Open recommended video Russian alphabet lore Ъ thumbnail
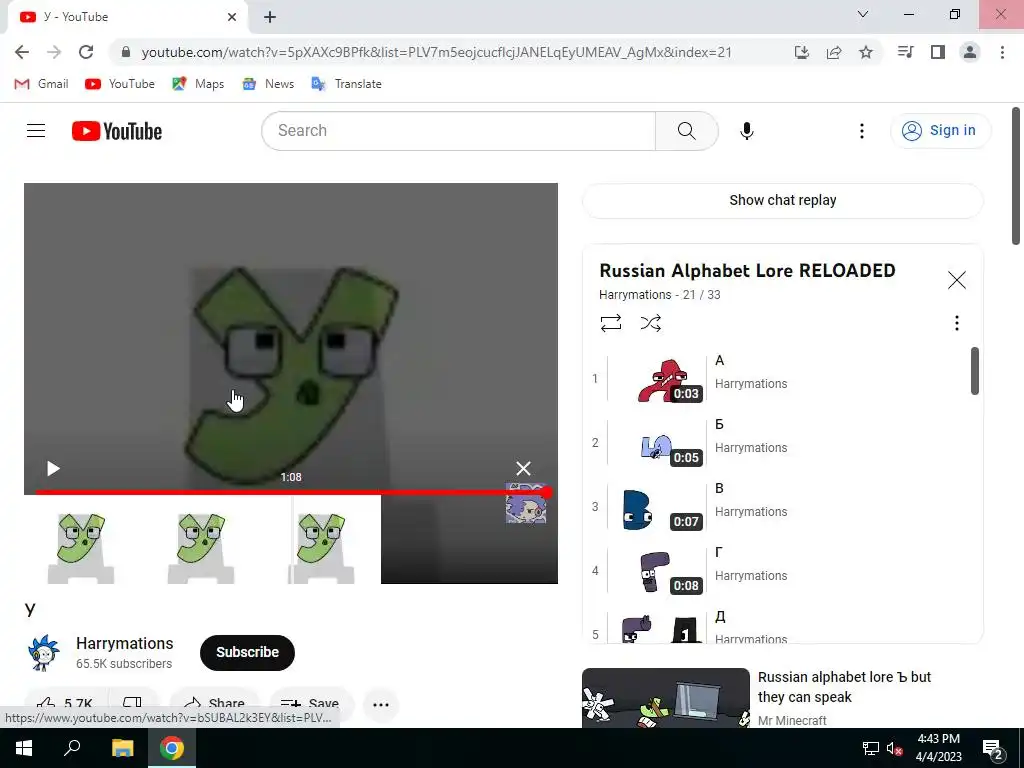The width and height of the screenshot is (1024, 768). click(x=665, y=697)
